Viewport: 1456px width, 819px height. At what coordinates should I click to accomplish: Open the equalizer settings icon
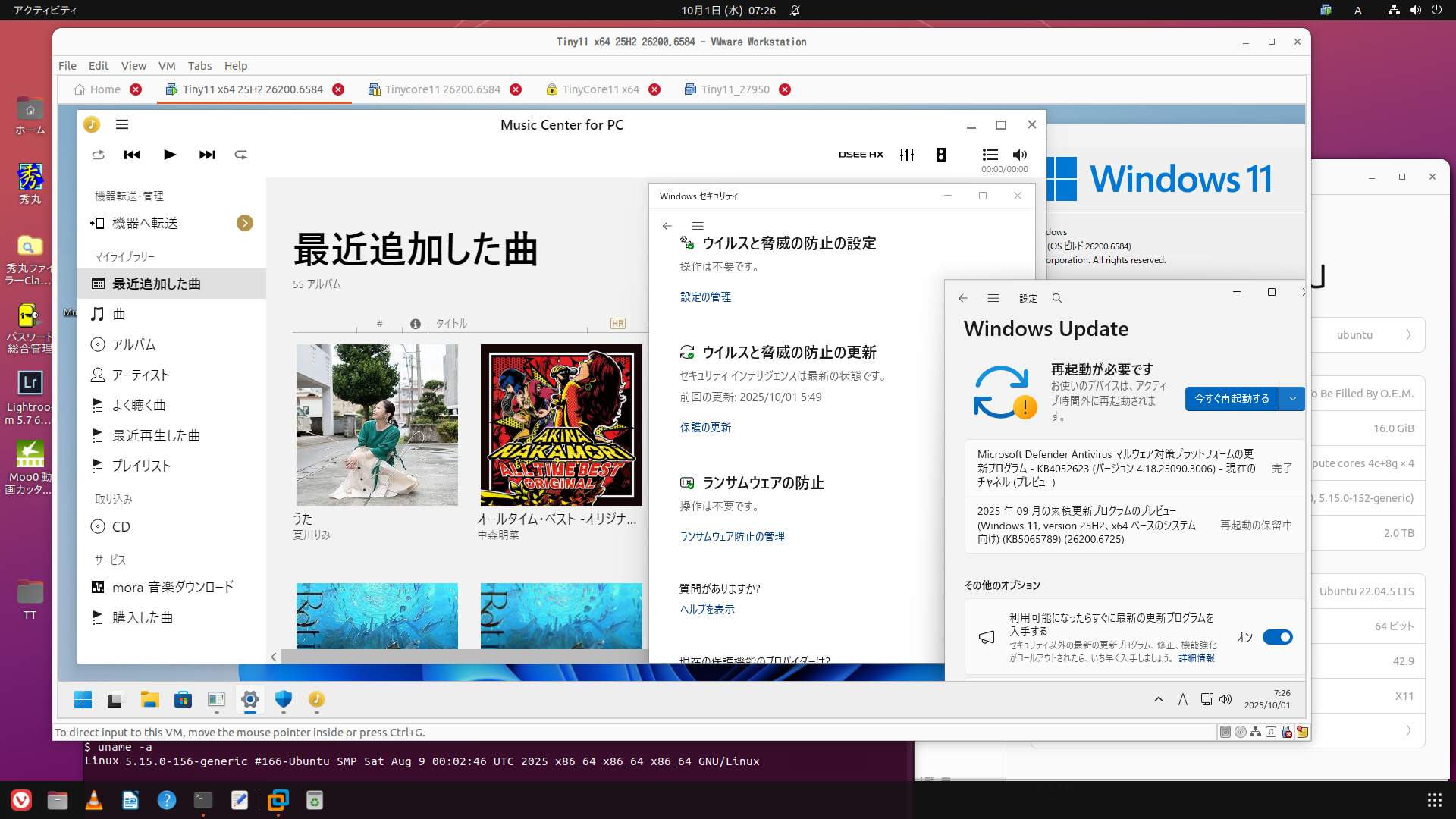click(x=907, y=155)
